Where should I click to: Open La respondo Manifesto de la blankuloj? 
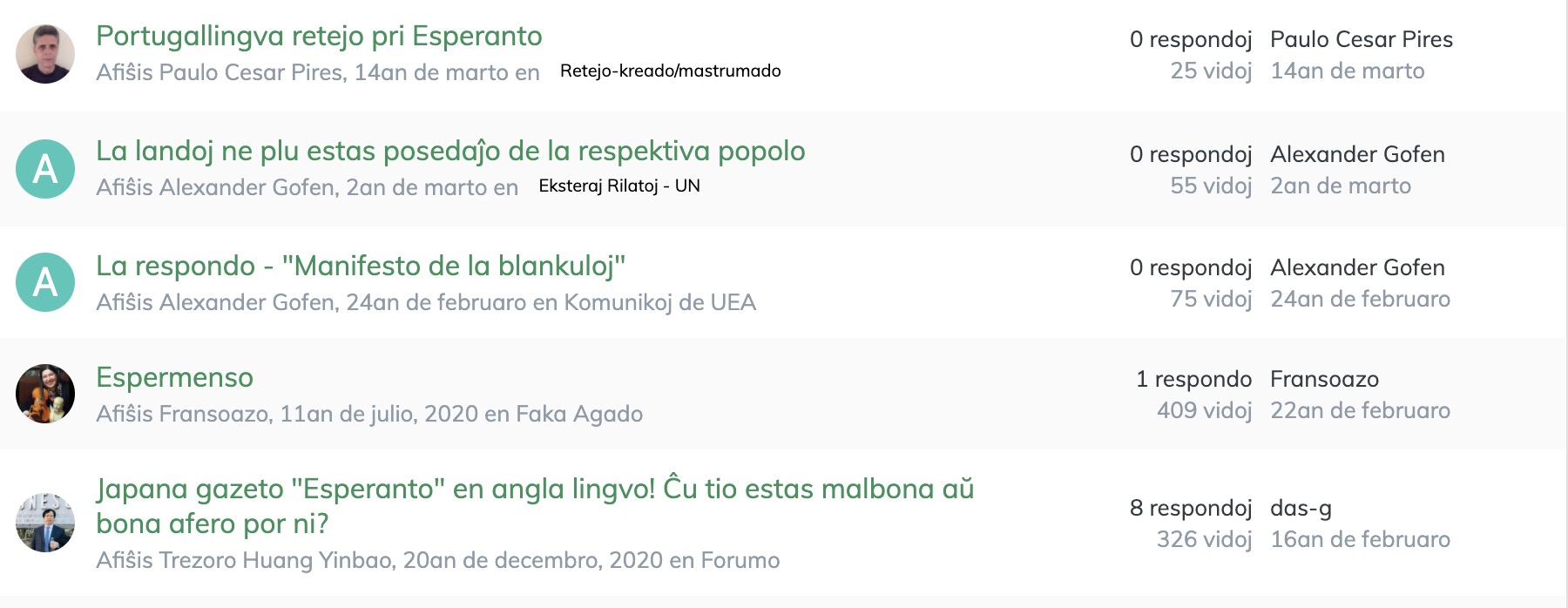click(361, 266)
